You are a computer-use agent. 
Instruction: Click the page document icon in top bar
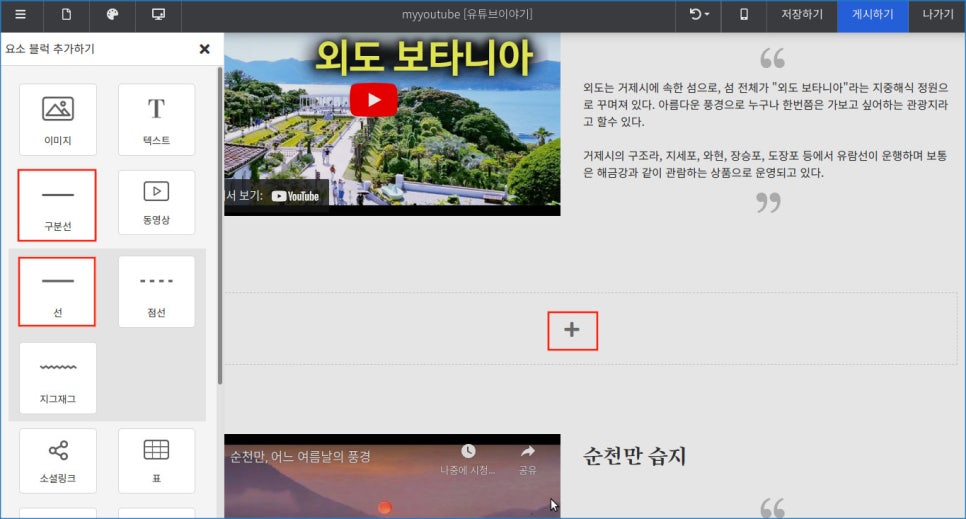pos(66,14)
